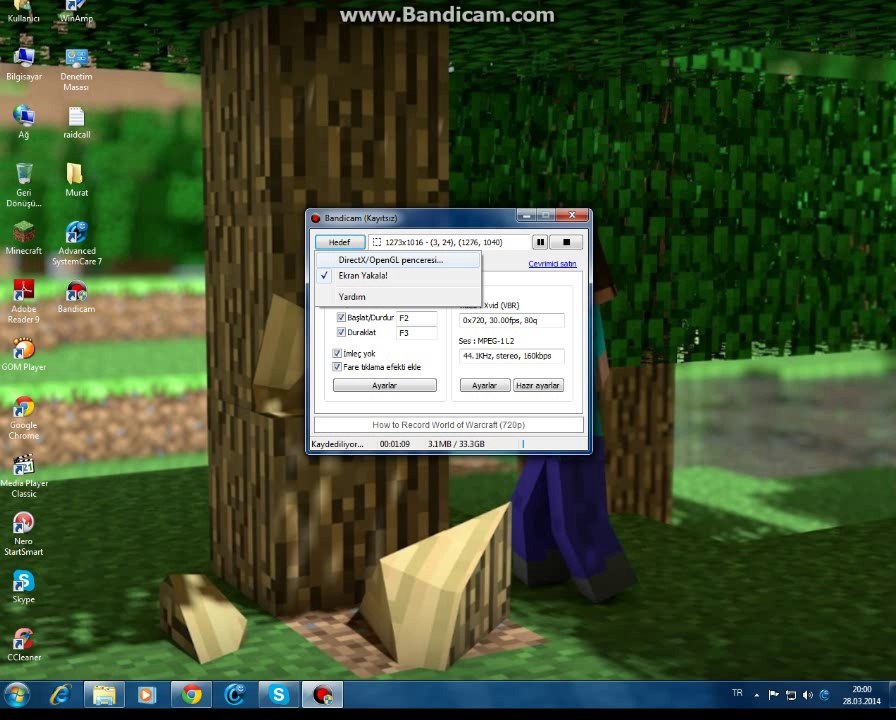The width and height of the screenshot is (896, 720).
Task: Pause the Bandicam recording
Action: tap(540, 242)
